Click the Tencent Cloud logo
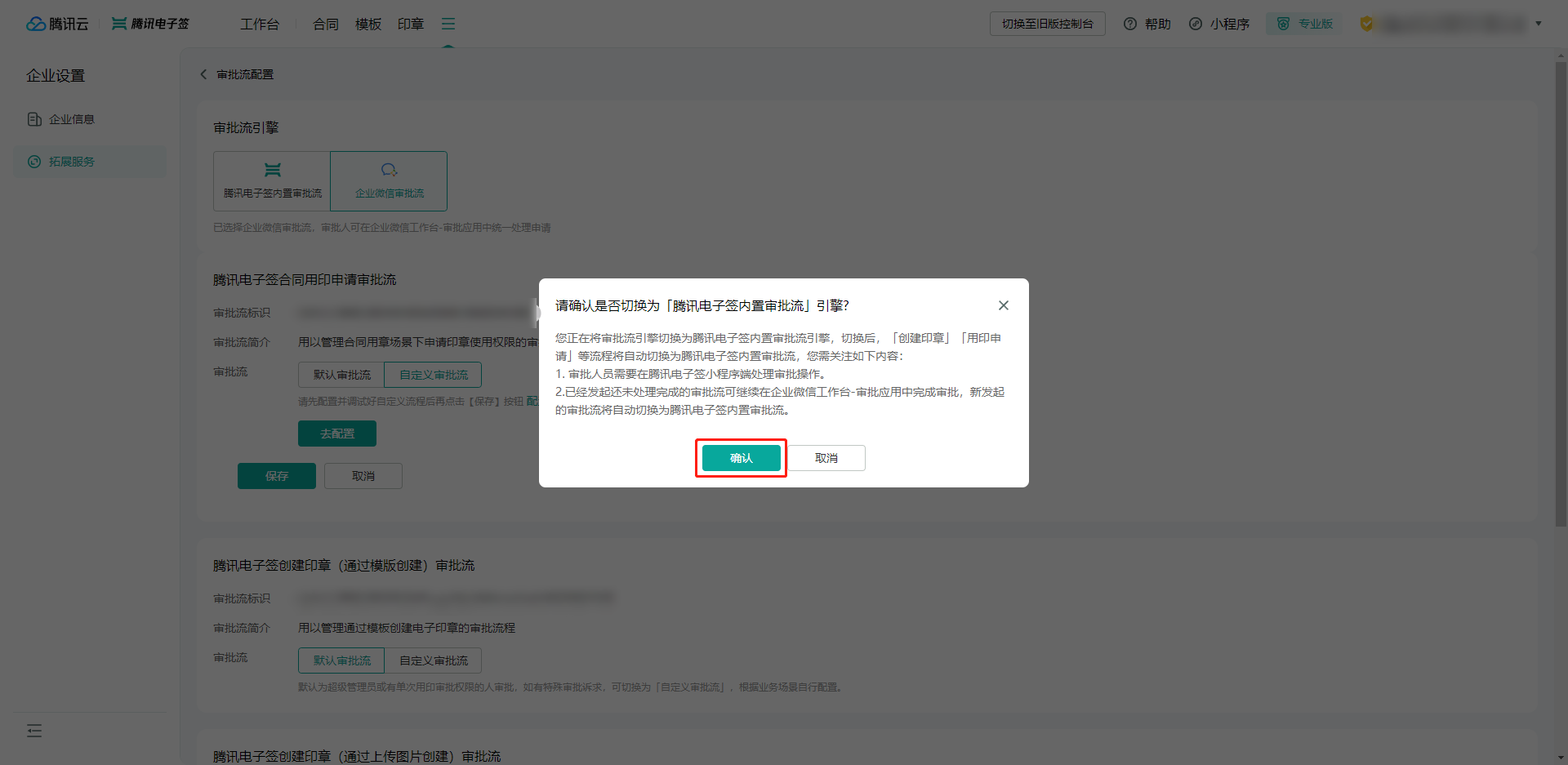Viewport: 1568px width, 765px height. 57,24
